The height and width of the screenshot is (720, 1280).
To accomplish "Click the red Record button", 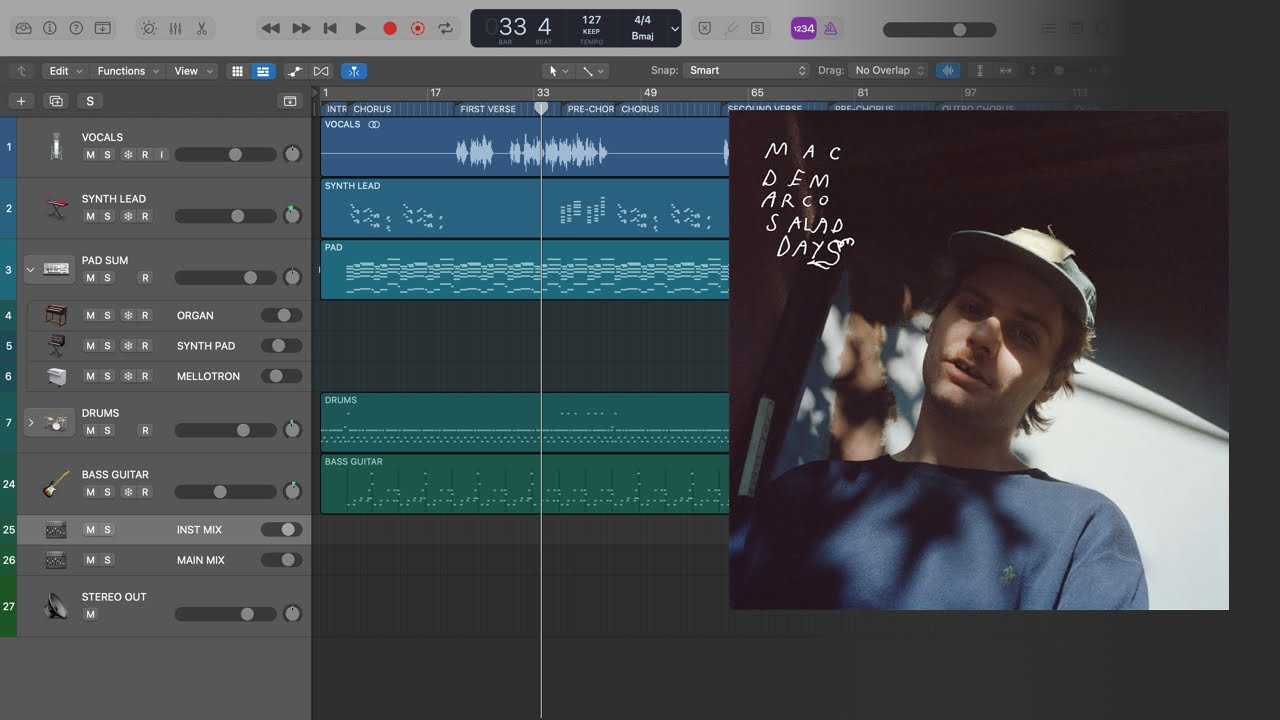I will (390, 29).
